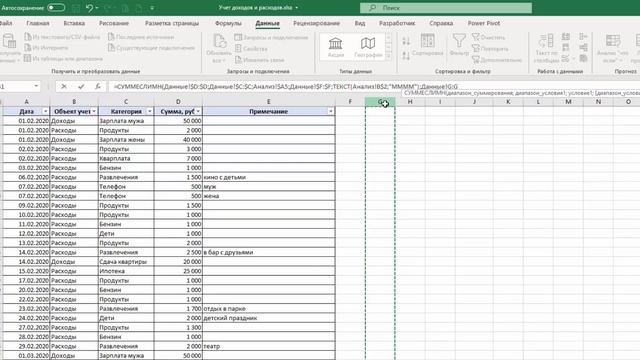Image resolution: width=640 pixels, height=360 pixels.
Task: Open the Undo history dropdown arrow
Action: tap(97, 8)
